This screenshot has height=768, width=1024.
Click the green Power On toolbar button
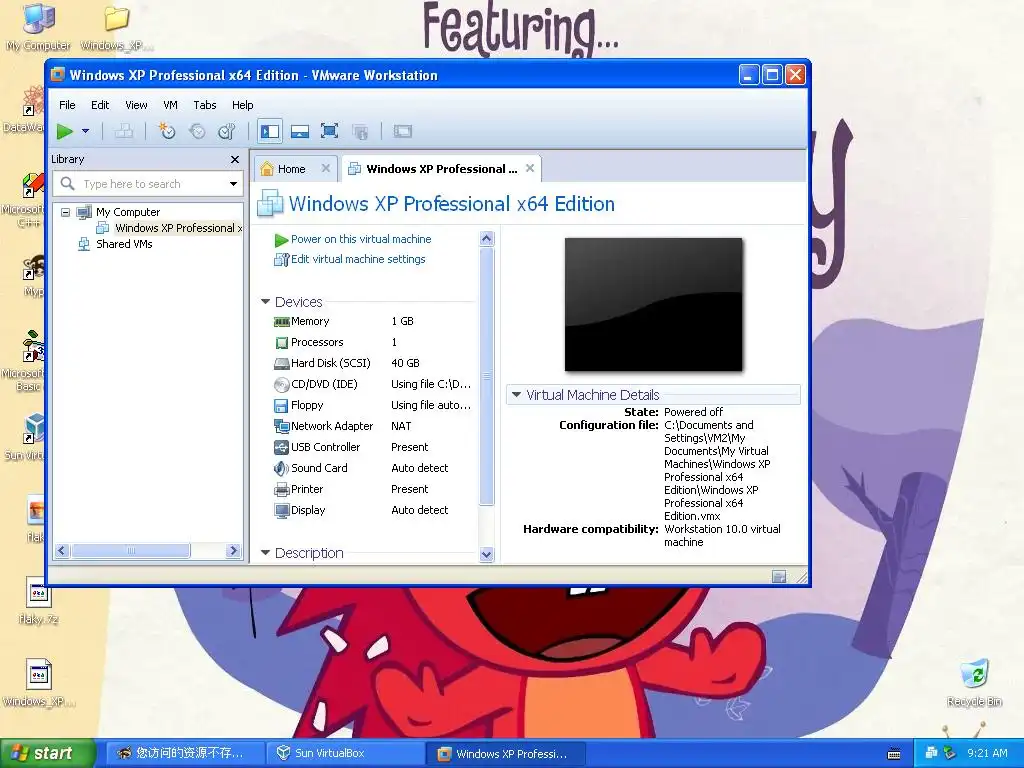tap(64, 131)
